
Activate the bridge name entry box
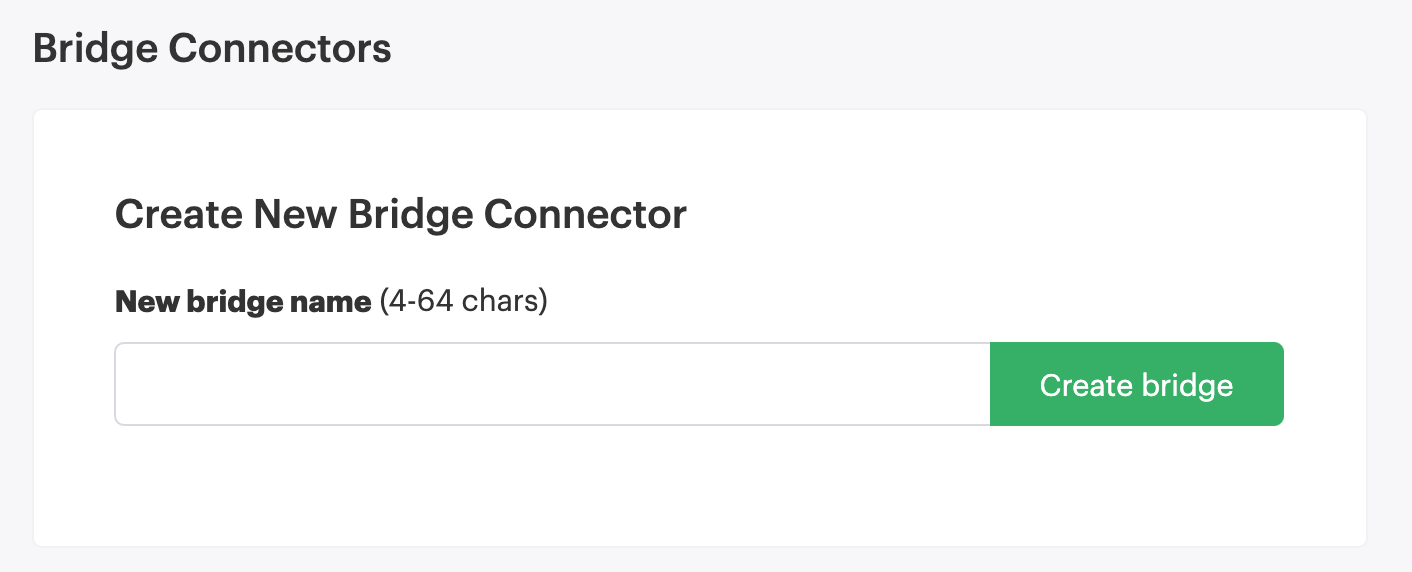[552, 384]
